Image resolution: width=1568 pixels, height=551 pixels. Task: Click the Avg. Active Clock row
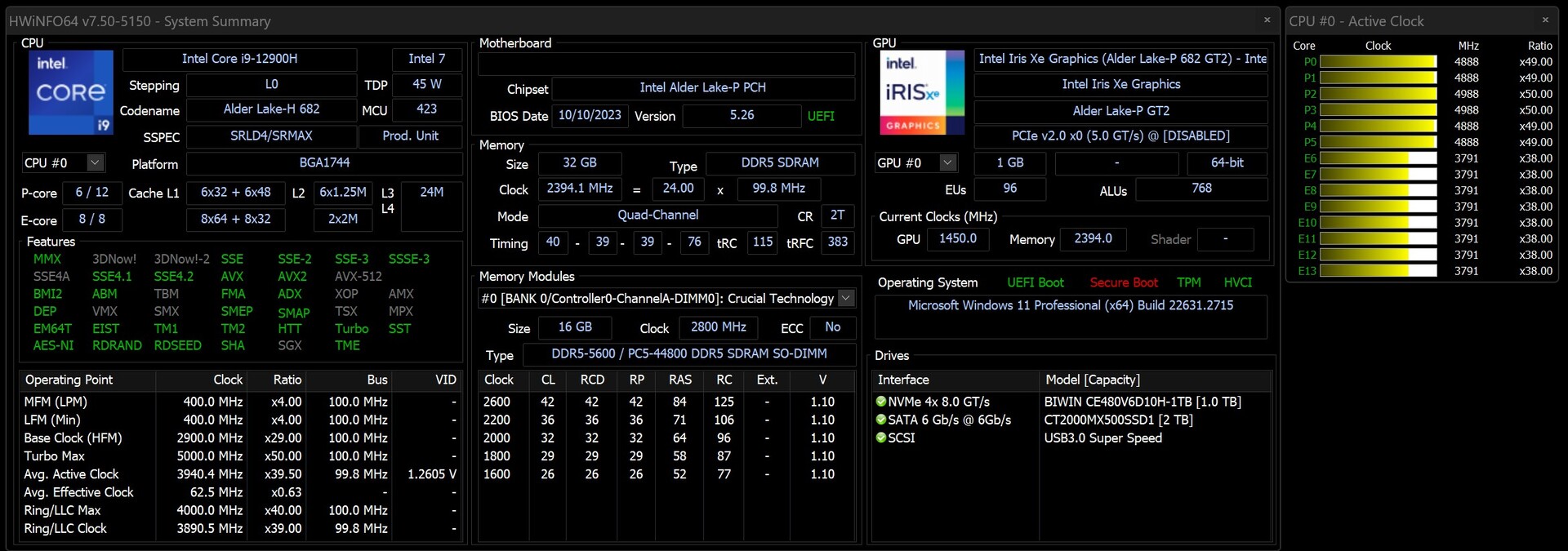(x=240, y=474)
